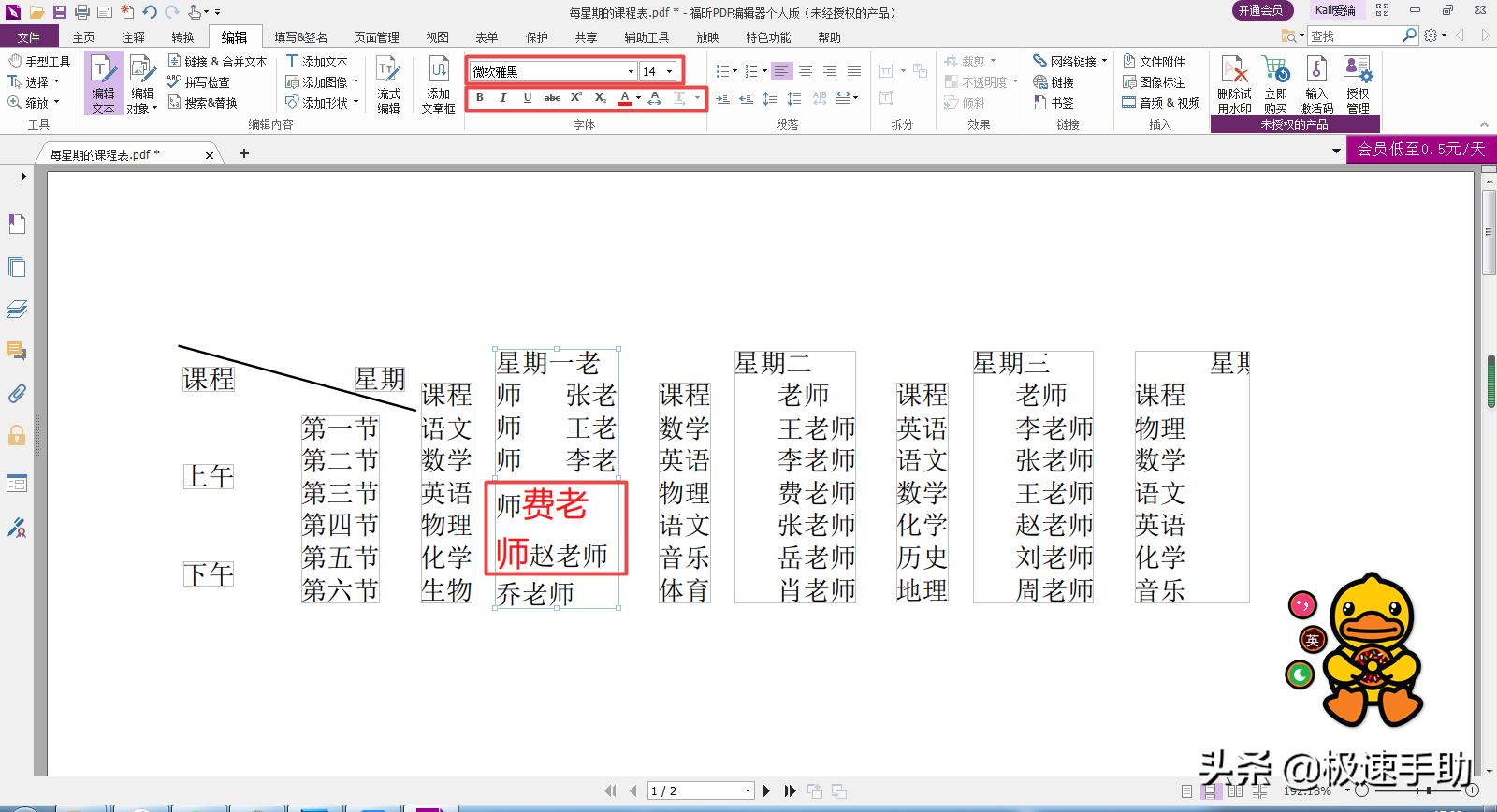Open the Security lock panel in sidebar
The height and width of the screenshot is (812, 1497).
point(17,435)
